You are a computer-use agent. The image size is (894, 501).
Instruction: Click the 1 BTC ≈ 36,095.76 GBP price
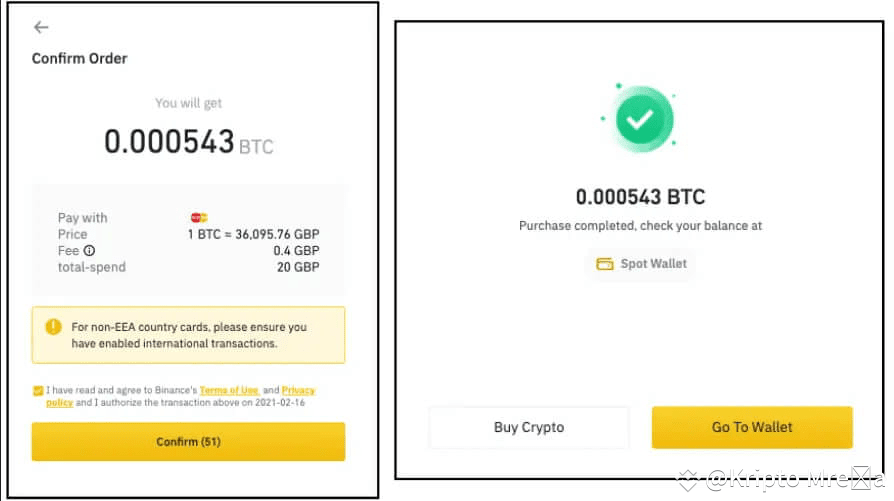(254, 235)
